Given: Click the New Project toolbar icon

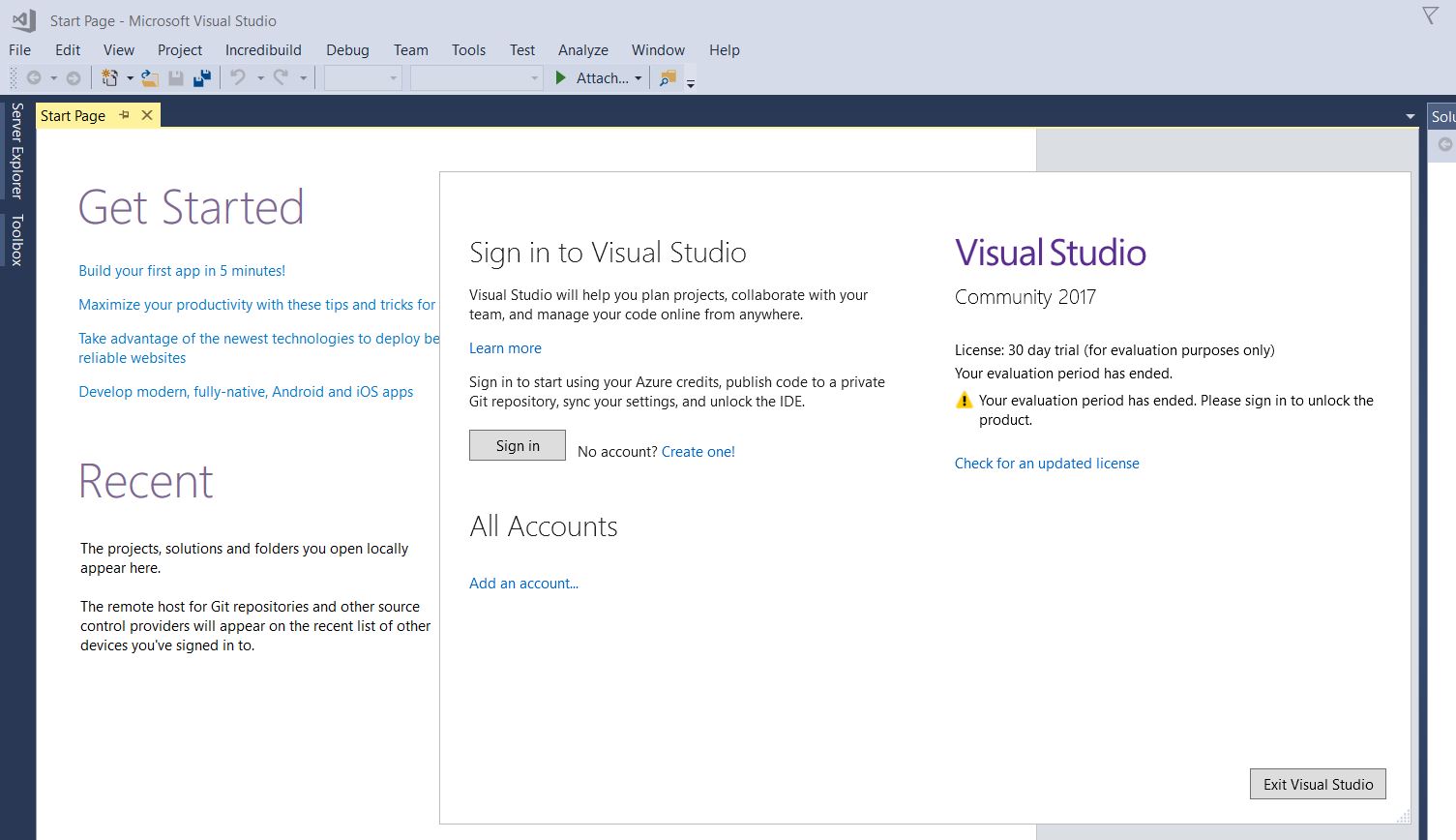Looking at the screenshot, I should click(x=109, y=78).
